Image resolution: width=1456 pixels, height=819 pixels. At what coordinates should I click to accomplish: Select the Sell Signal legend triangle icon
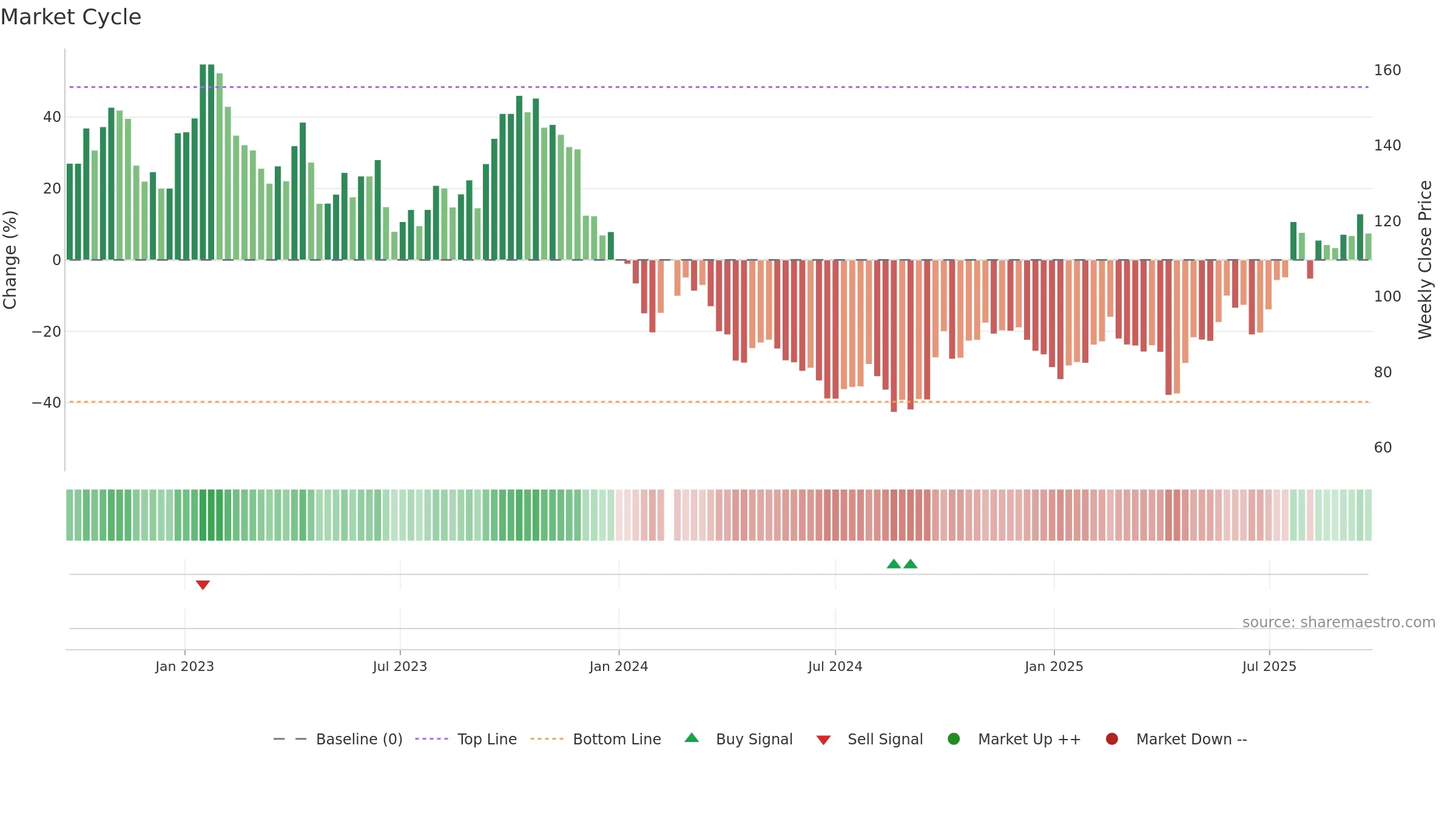pos(823,740)
